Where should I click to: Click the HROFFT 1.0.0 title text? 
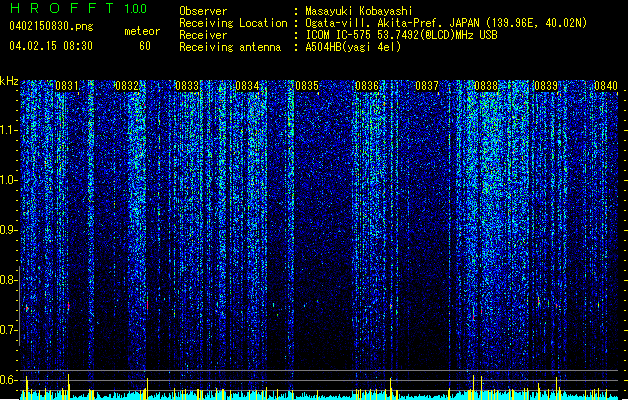(x=78, y=8)
